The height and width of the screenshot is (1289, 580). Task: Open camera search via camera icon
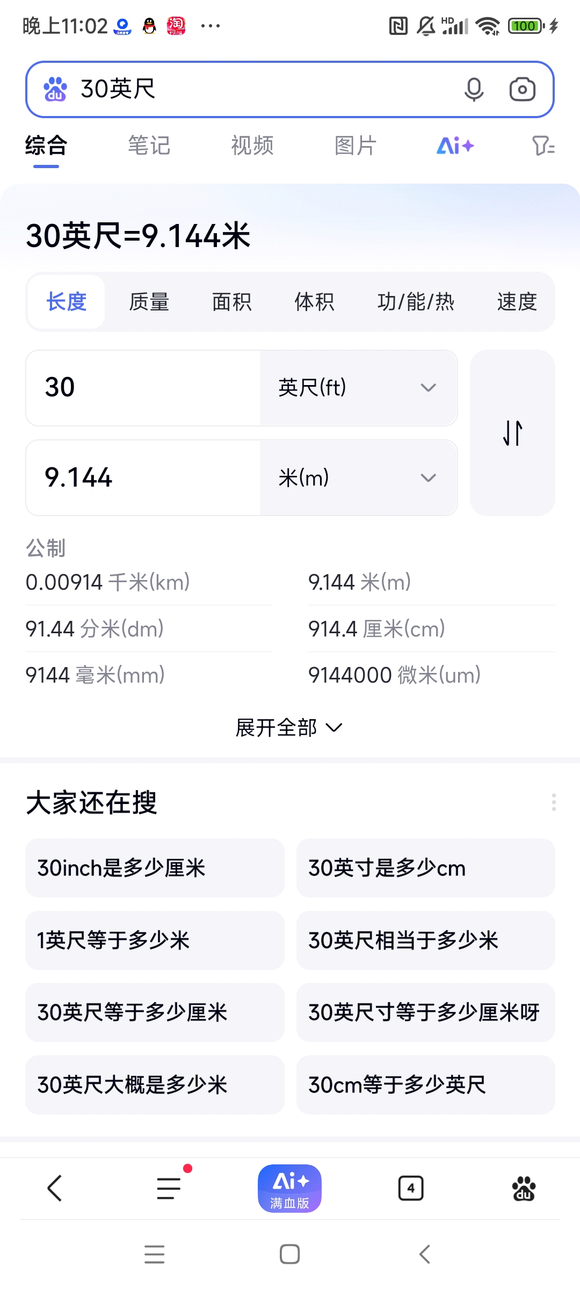pos(522,89)
